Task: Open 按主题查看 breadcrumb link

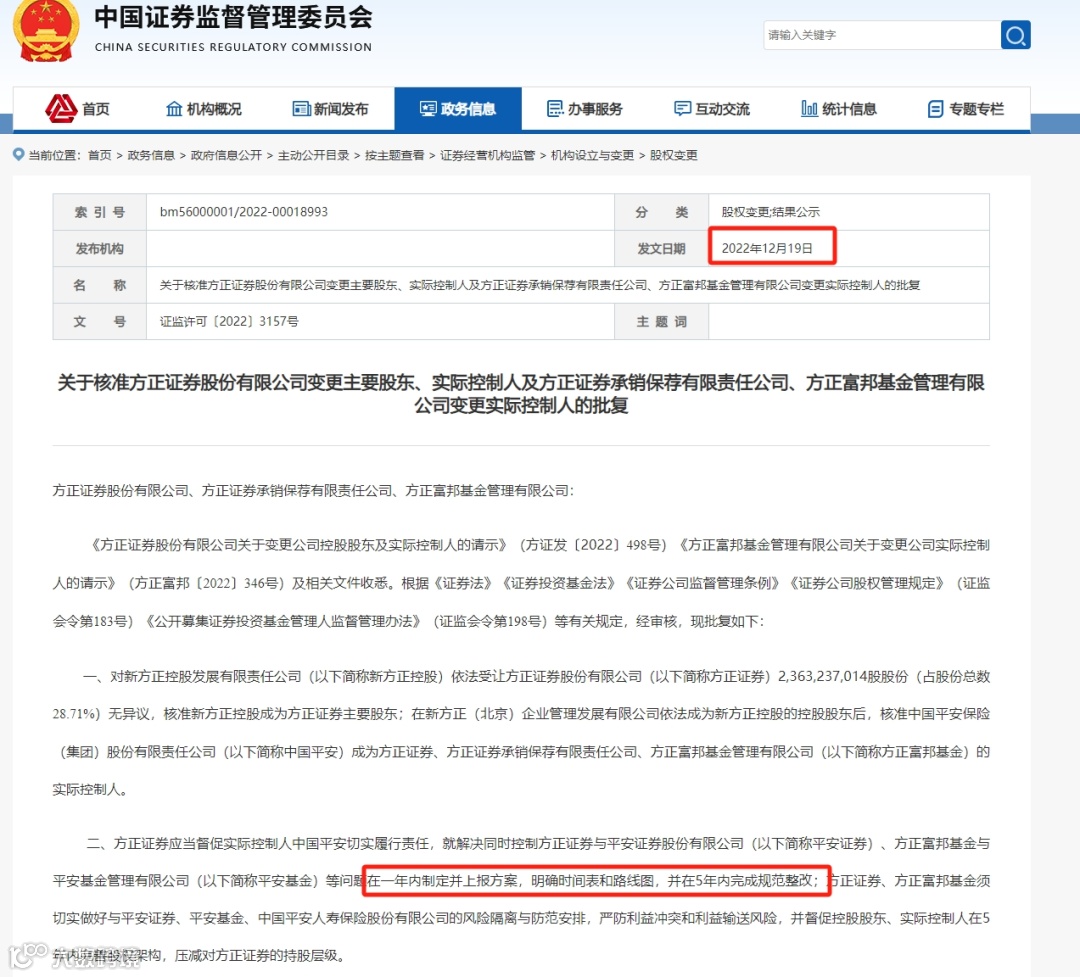Action: [x=395, y=155]
